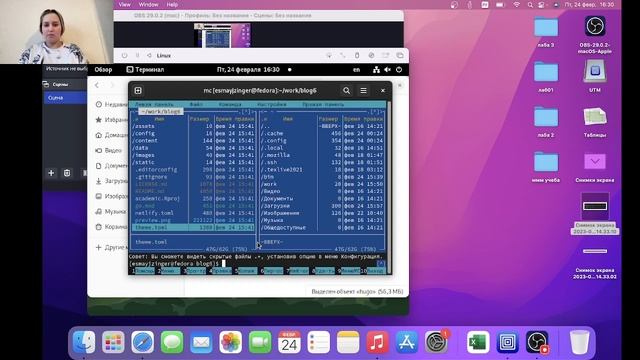Select /Изображения directory in right panel
The width and height of the screenshot is (640, 360).
pyautogui.click(x=322, y=213)
